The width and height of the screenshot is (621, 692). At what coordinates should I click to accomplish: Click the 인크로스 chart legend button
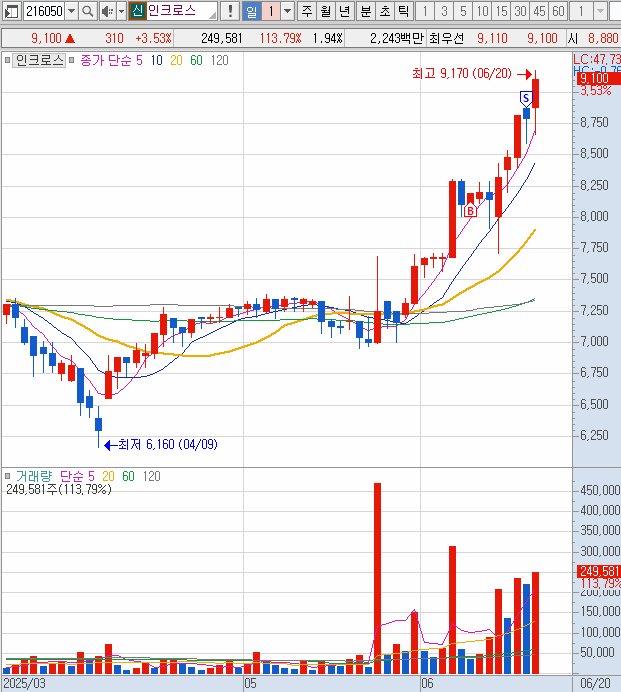tap(39, 60)
